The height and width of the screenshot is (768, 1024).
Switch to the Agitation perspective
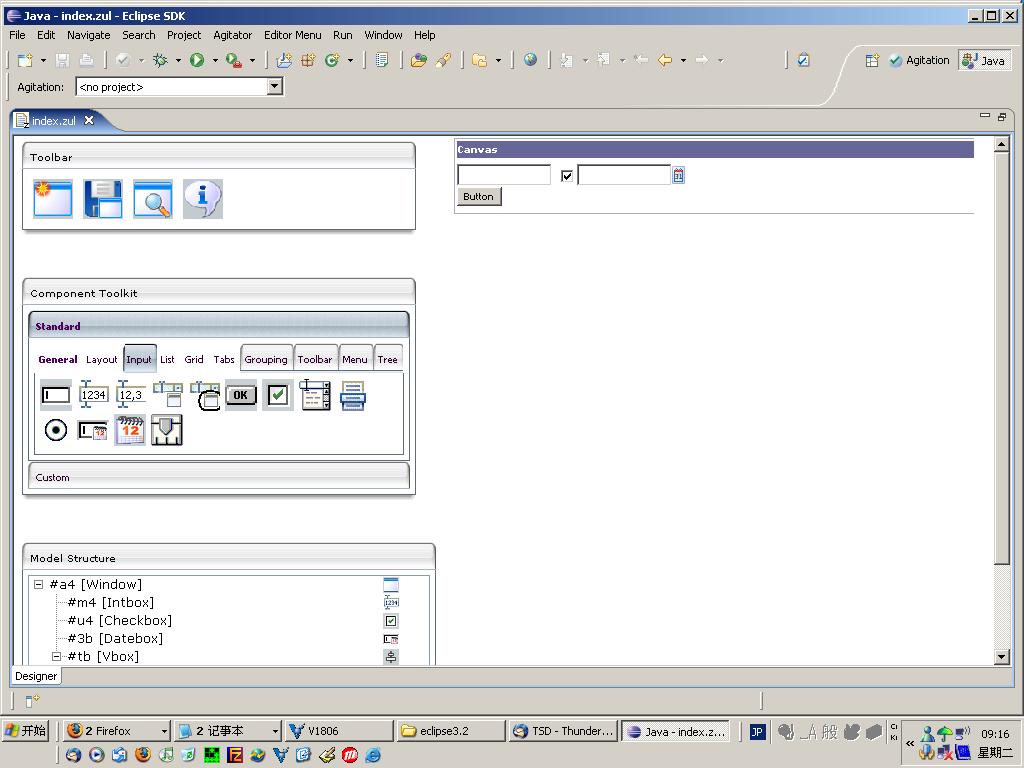pyautogui.click(x=919, y=61)
